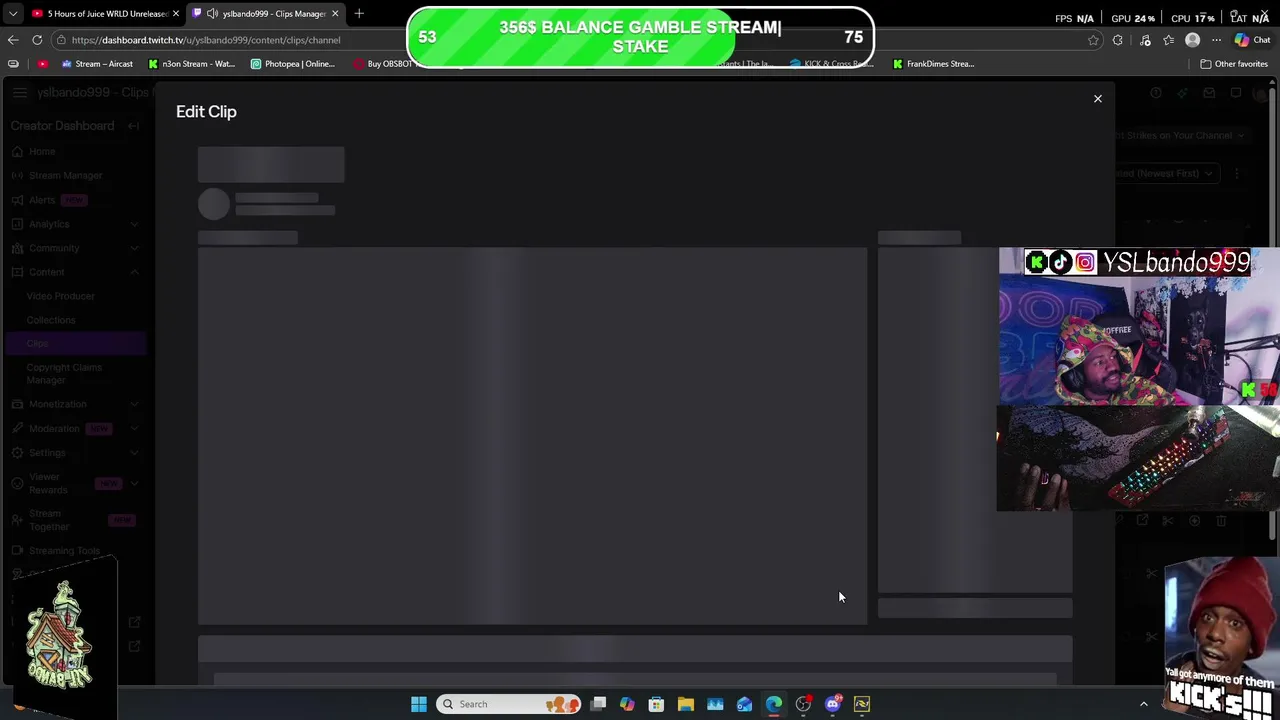Close the Juice WRLD YouTube tab
This screenshot has height=720, width=1280.
click(x=176, y=14)
